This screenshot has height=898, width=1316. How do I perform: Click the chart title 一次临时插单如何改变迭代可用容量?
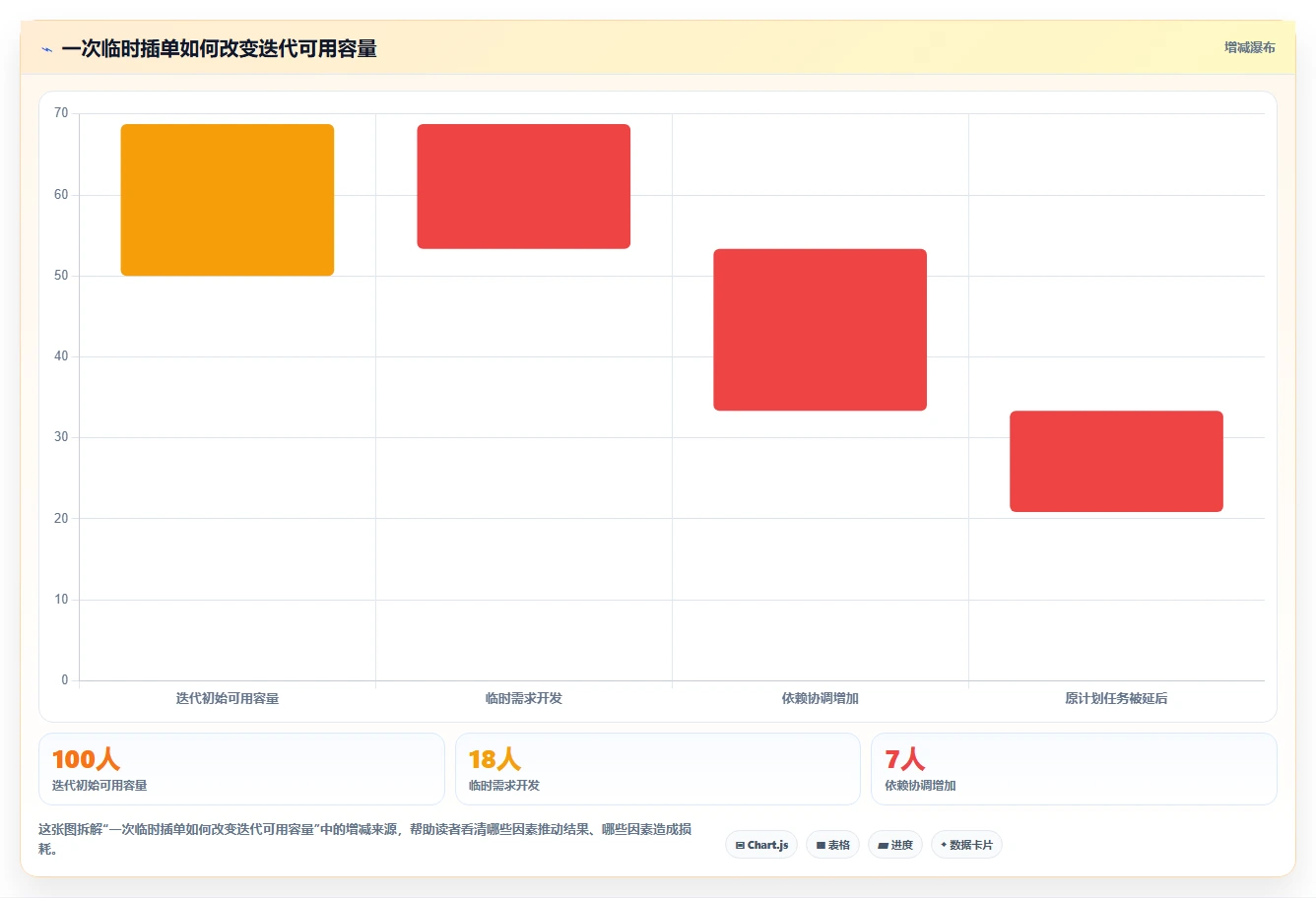[219, 49]
